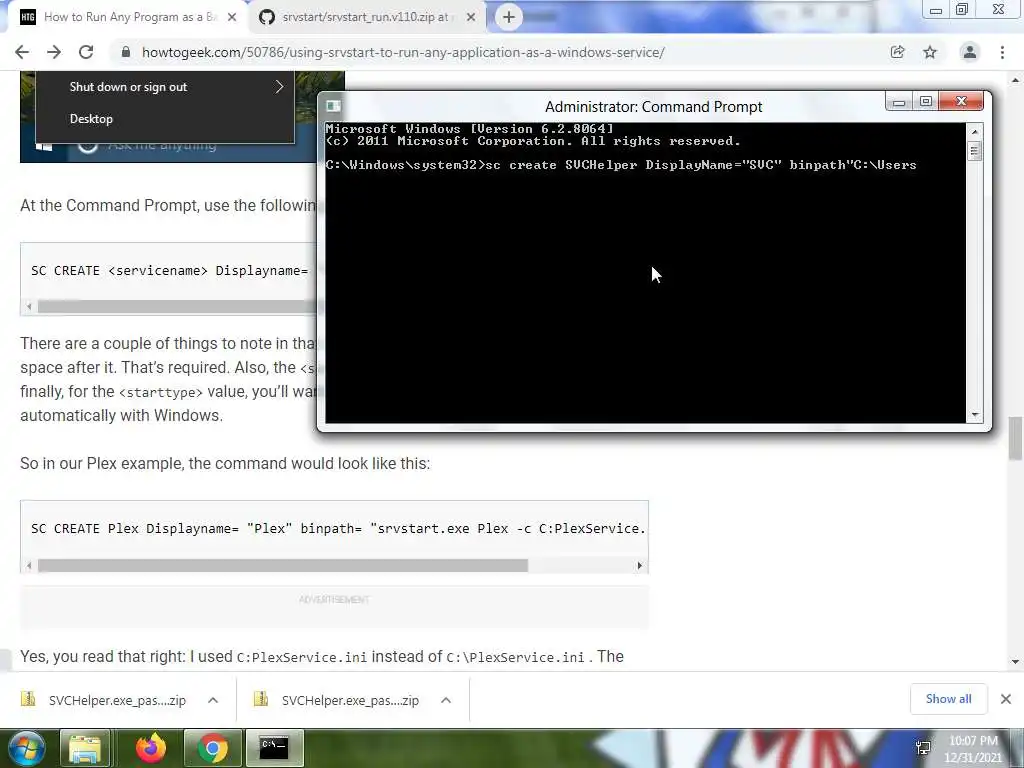Click Show all downloads button

948,699
